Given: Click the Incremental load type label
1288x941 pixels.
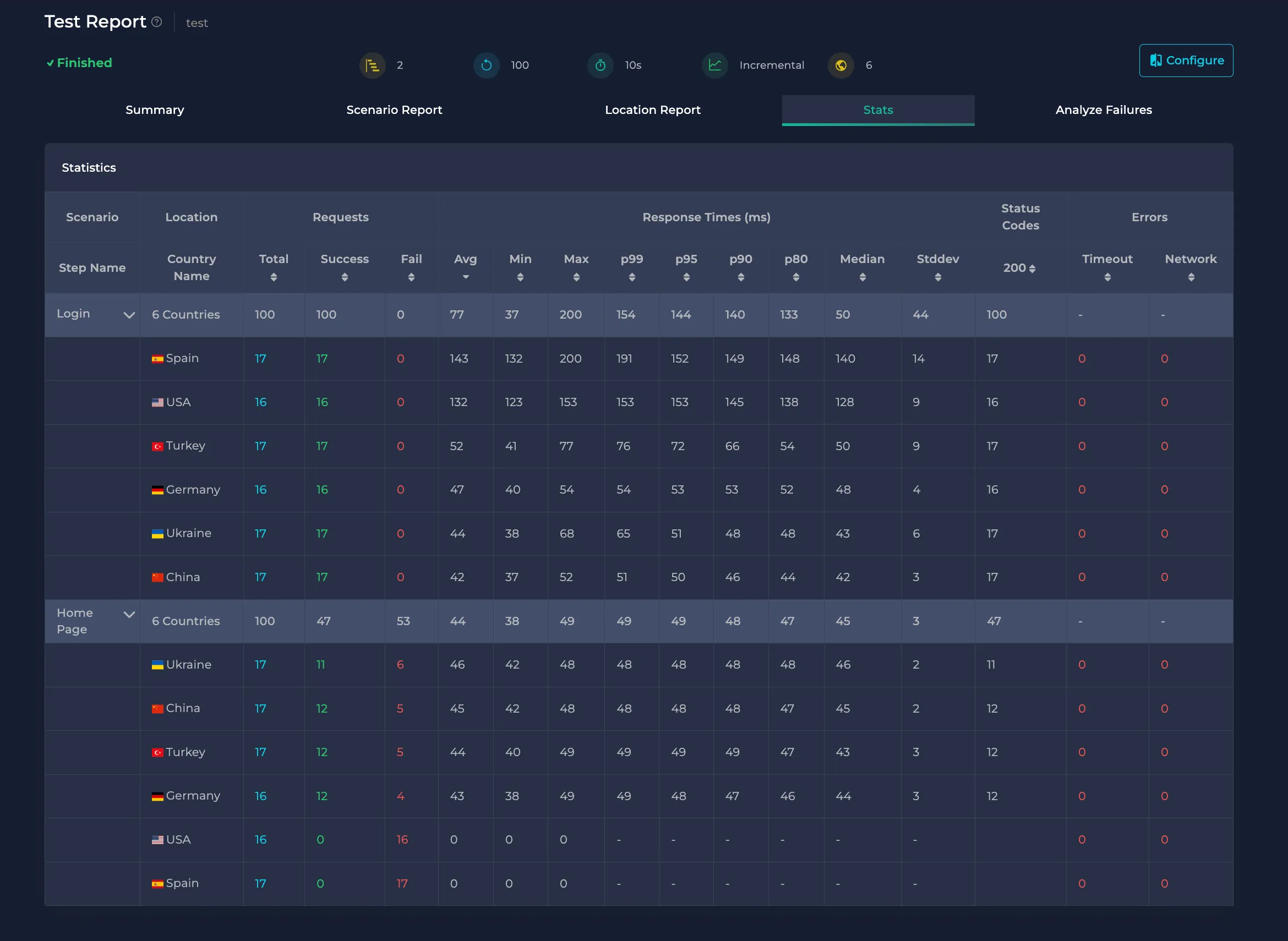Looking at the screenshot, I should coord(772,65).
